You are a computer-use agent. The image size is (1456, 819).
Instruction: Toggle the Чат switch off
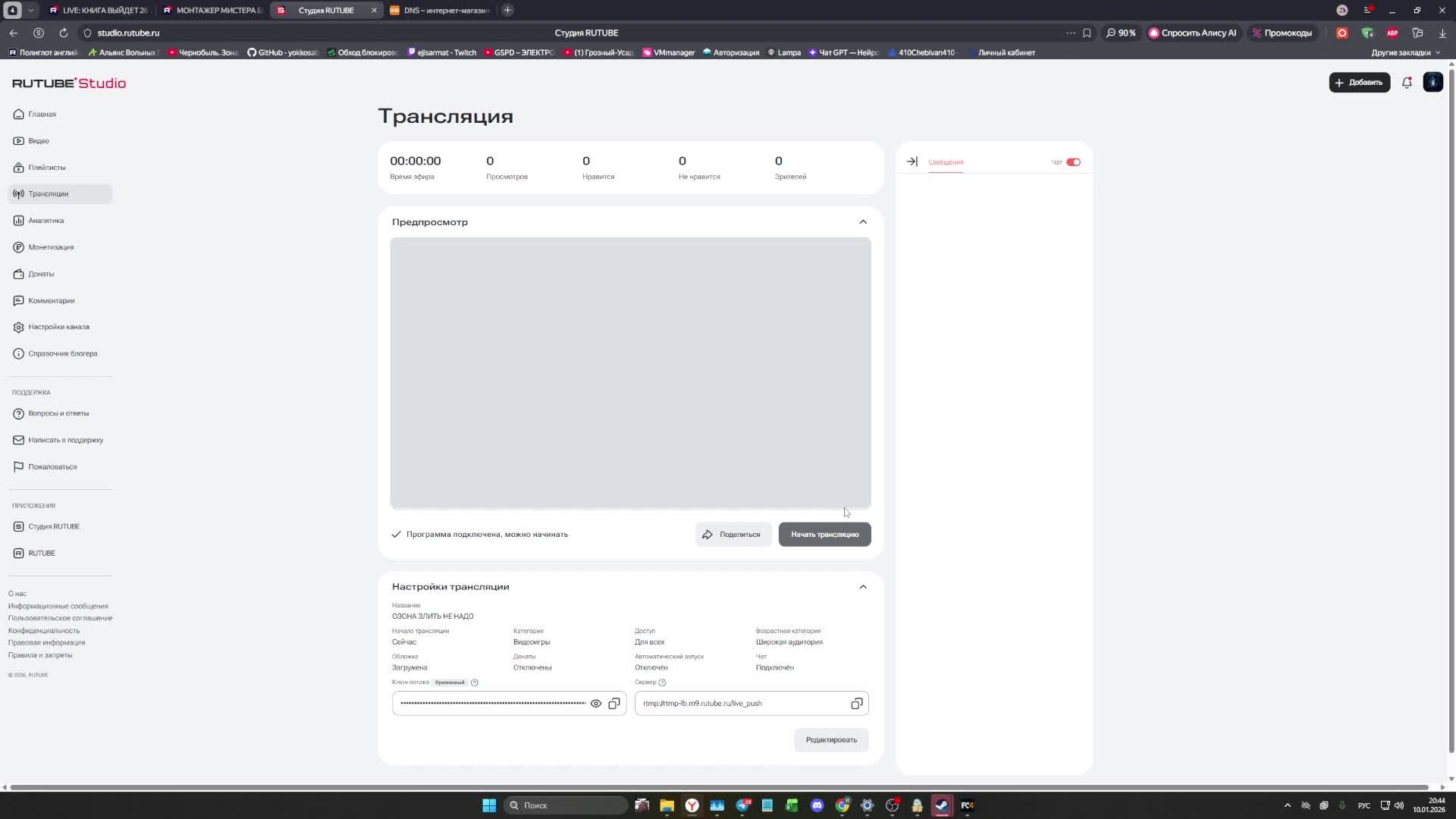coord(1073,162)
